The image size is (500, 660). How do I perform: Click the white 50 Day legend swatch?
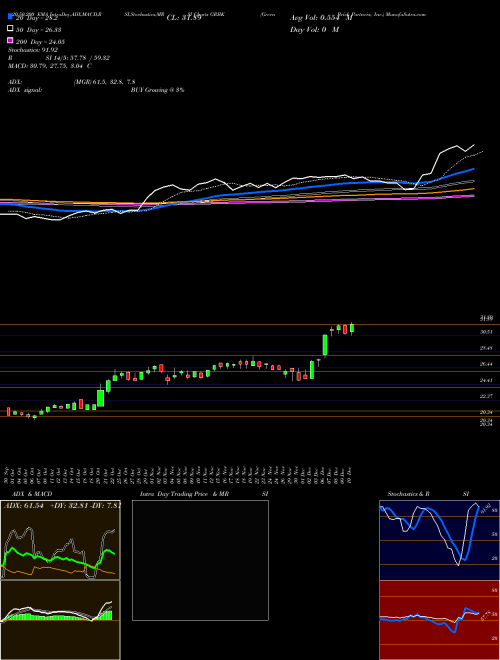10,29
